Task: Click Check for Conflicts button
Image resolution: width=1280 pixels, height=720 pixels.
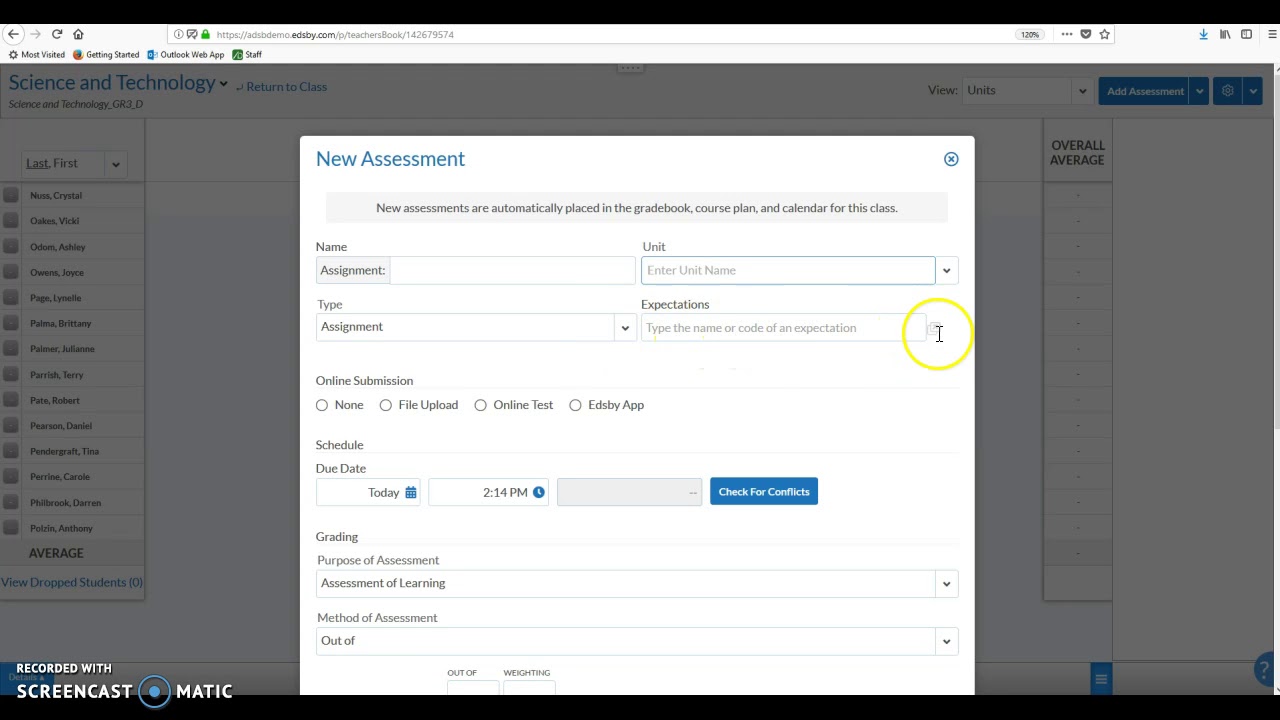Action: pos(764,492)
